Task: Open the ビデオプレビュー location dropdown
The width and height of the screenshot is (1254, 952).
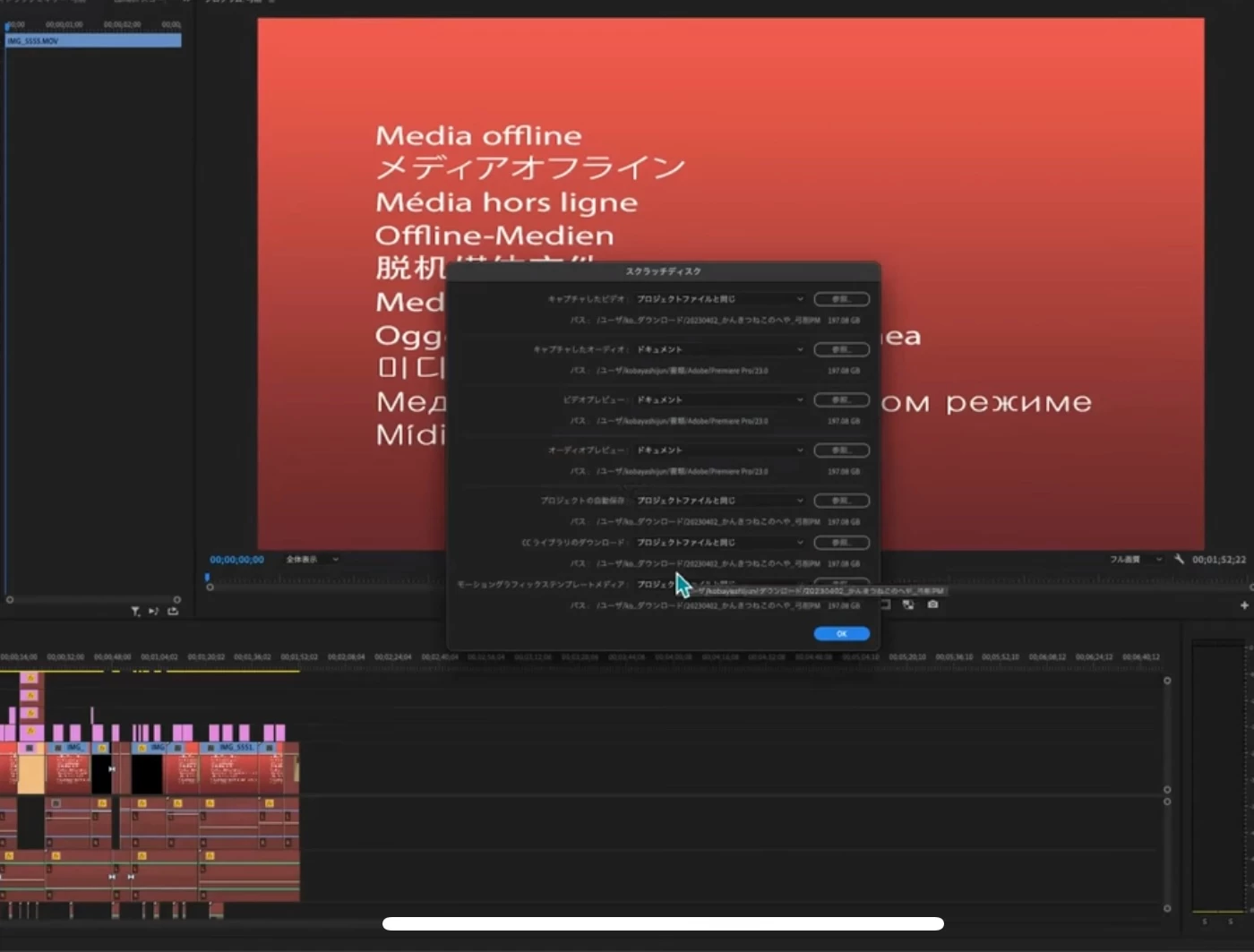Action: pos(719,399)
